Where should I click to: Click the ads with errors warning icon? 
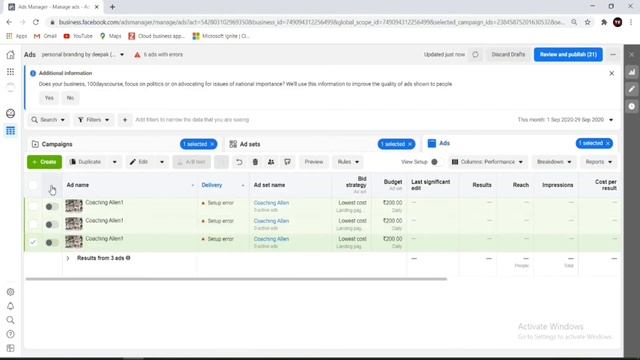point(138,55)
